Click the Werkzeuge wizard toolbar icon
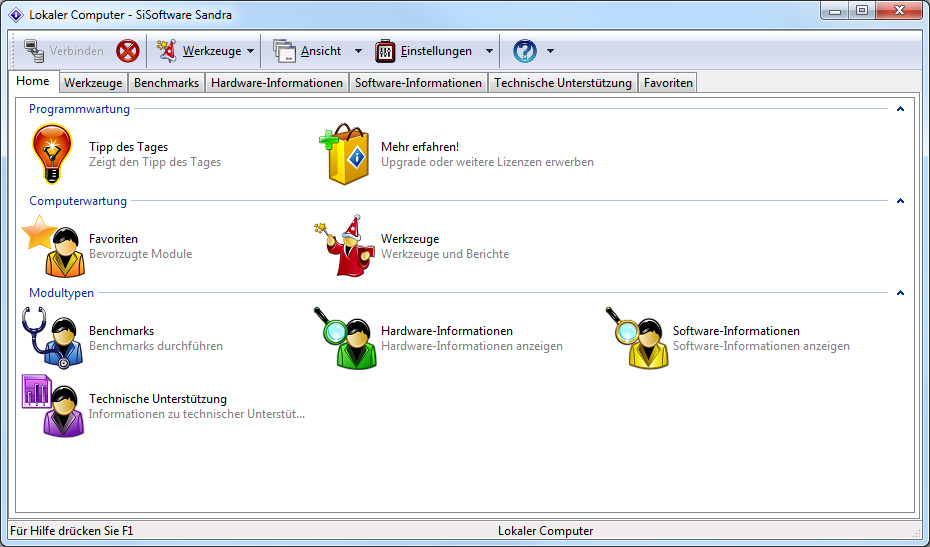Screen dimensions: 930x547 pyautogui.click(x=167, y=51)
